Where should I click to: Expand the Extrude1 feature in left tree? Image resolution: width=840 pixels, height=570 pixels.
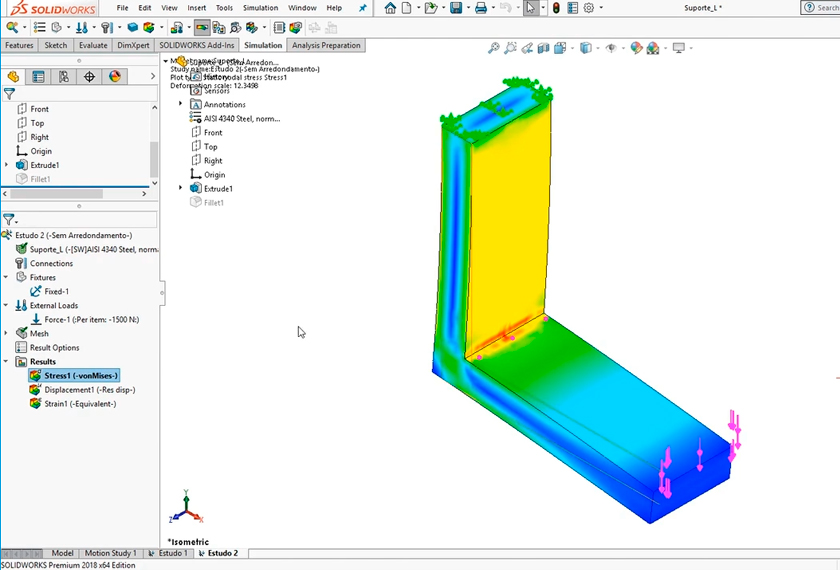7,165
